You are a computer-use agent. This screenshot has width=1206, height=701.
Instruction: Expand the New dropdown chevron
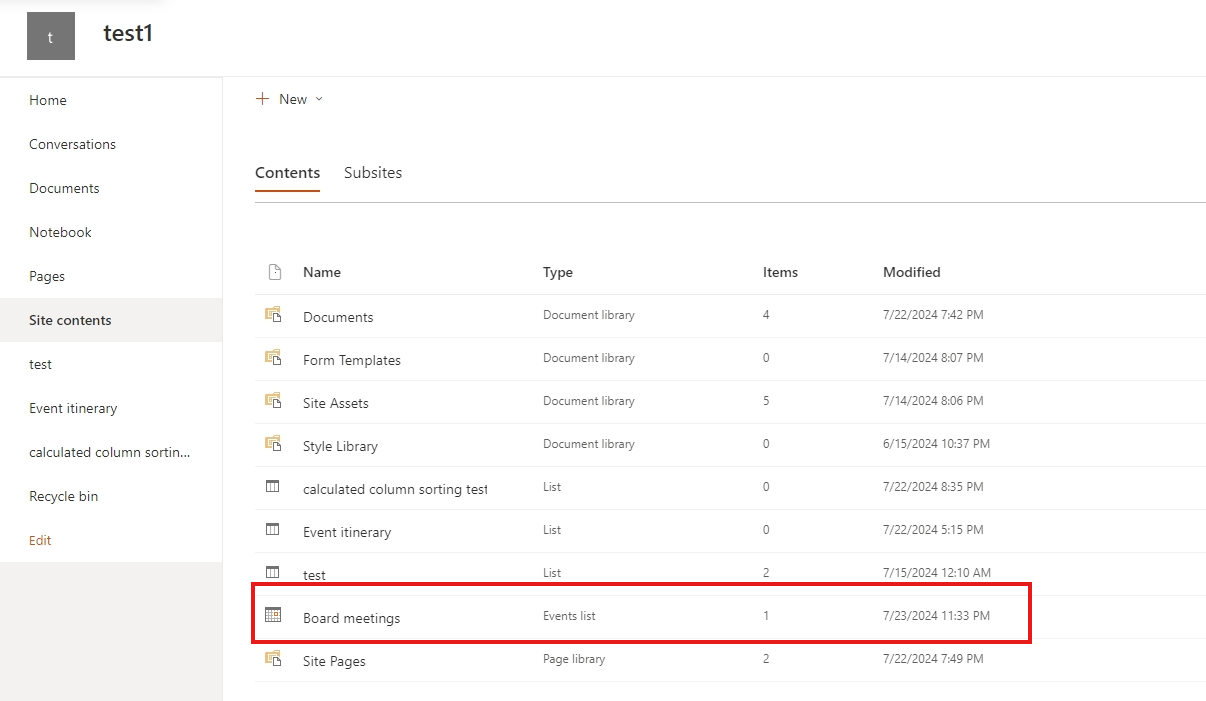pos(318,99)
